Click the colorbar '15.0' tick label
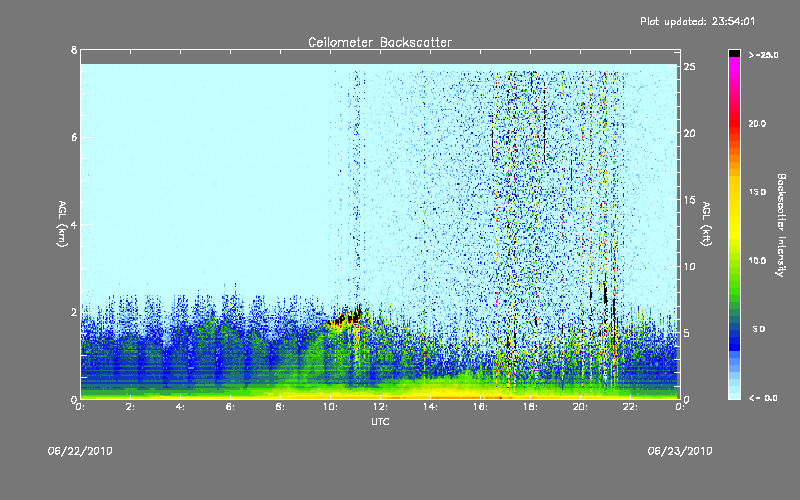 [757, 192]
